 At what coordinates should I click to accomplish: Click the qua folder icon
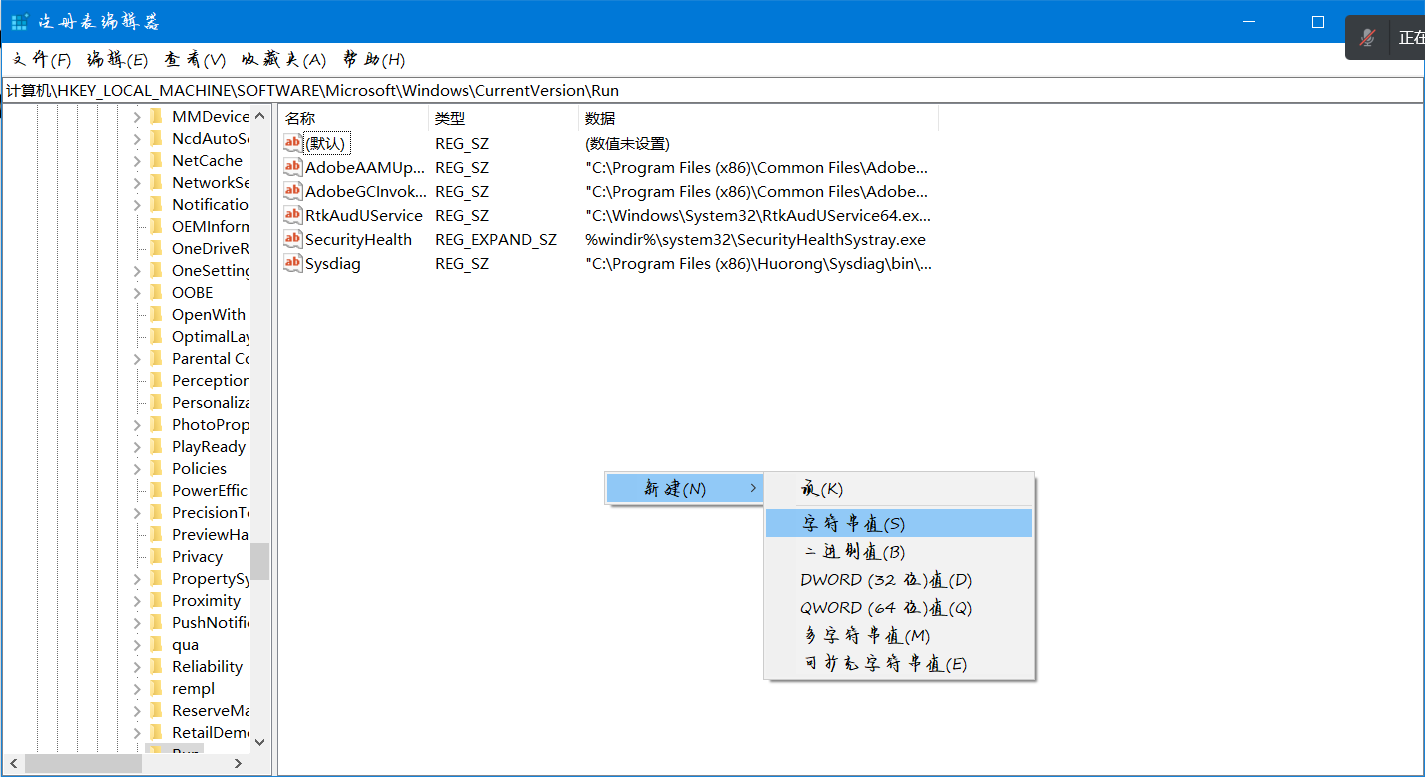pos(157,644)
